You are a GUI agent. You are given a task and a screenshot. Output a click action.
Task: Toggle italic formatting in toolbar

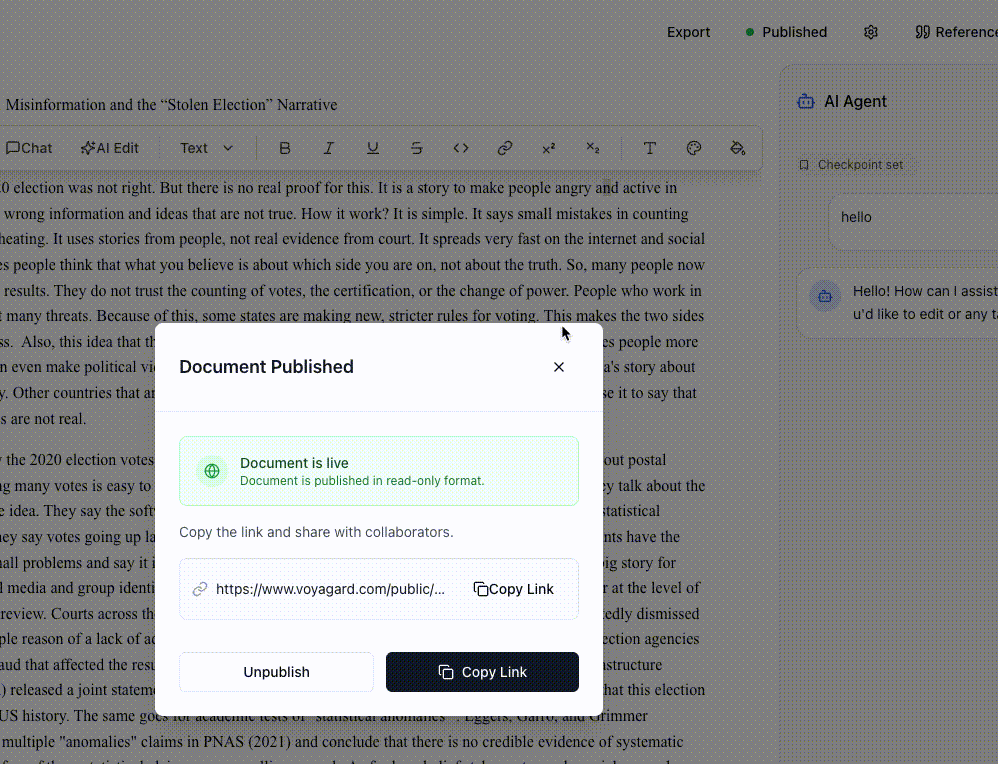pos(329,148)
